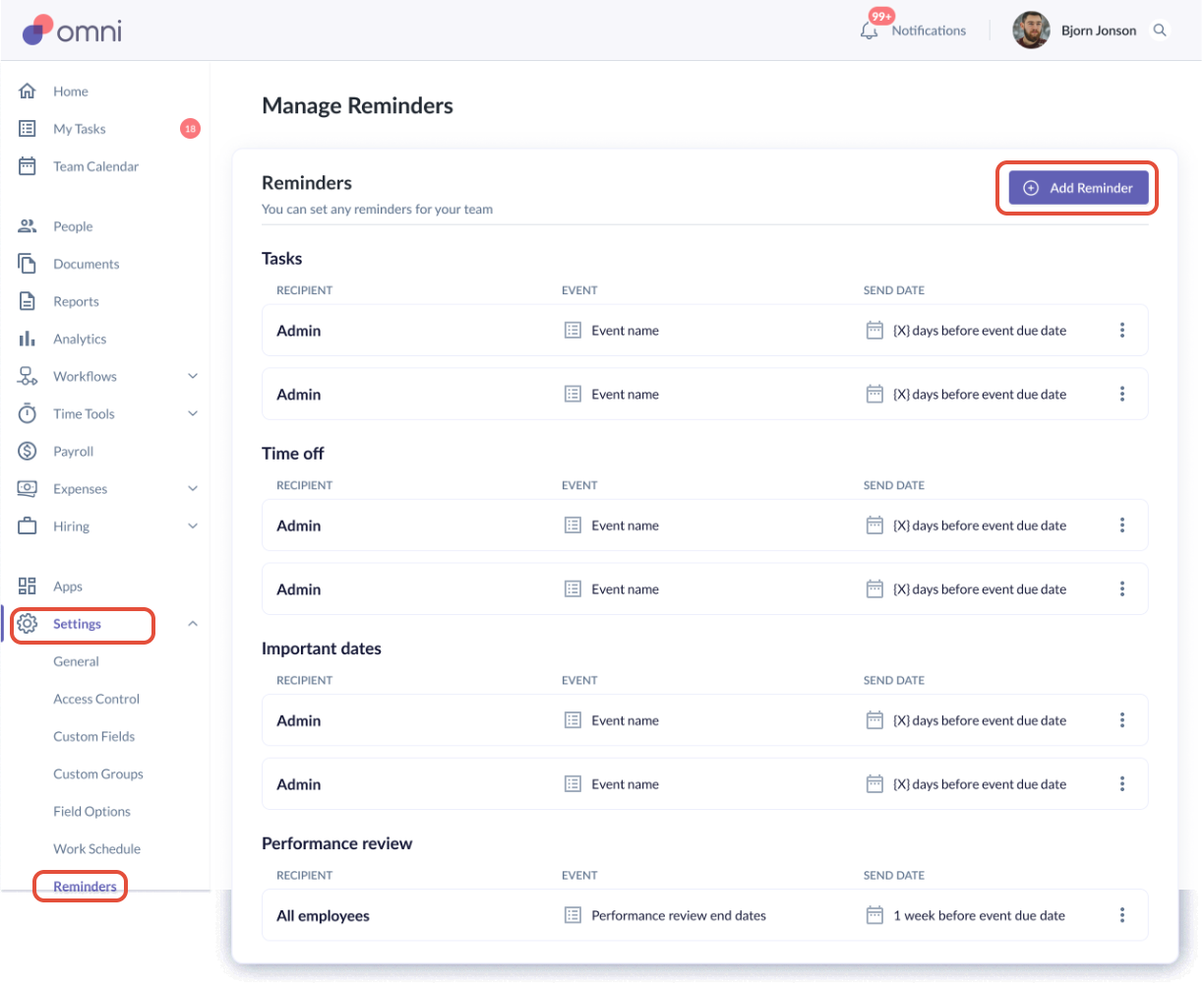Go to Home in sidebar
1204x989 pixels.
(71, 92)
